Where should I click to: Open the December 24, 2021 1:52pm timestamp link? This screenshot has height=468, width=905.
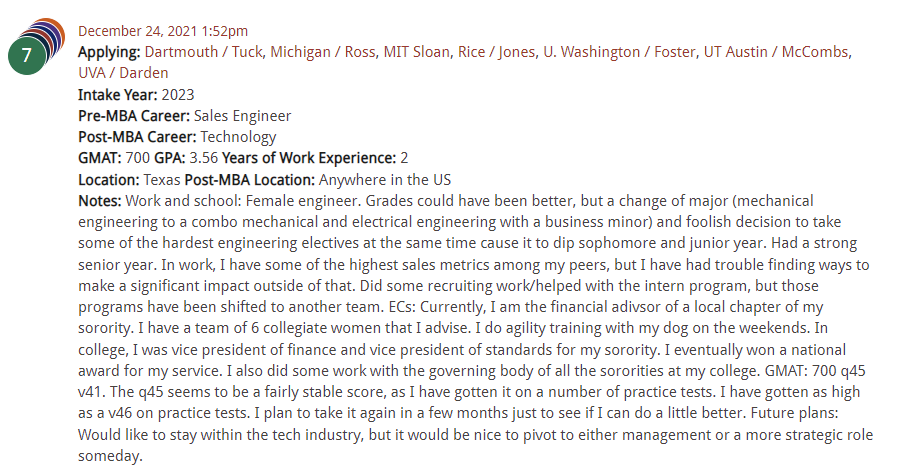(x=163, y=31)
